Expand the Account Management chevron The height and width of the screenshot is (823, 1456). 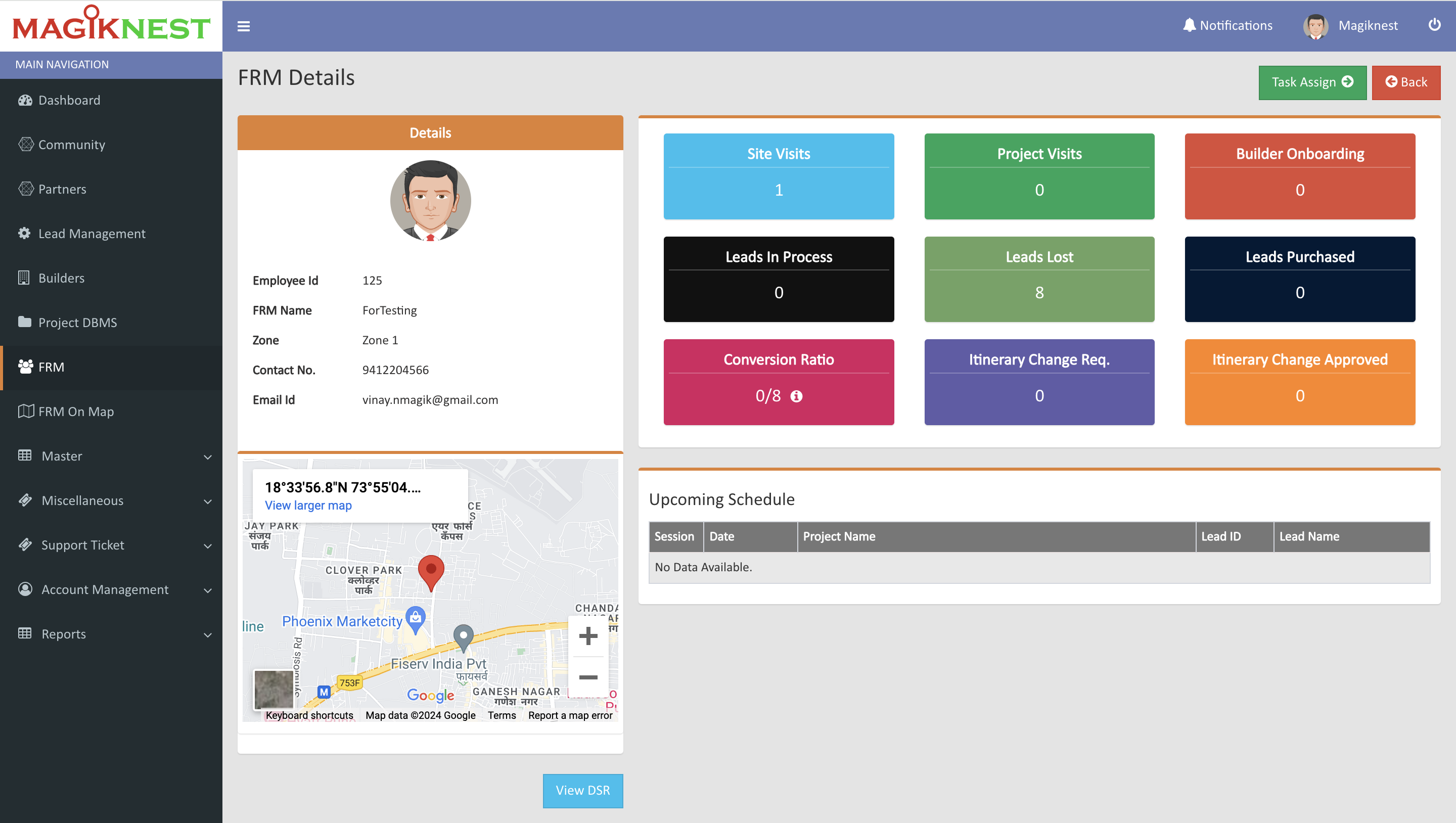[207, 590]
